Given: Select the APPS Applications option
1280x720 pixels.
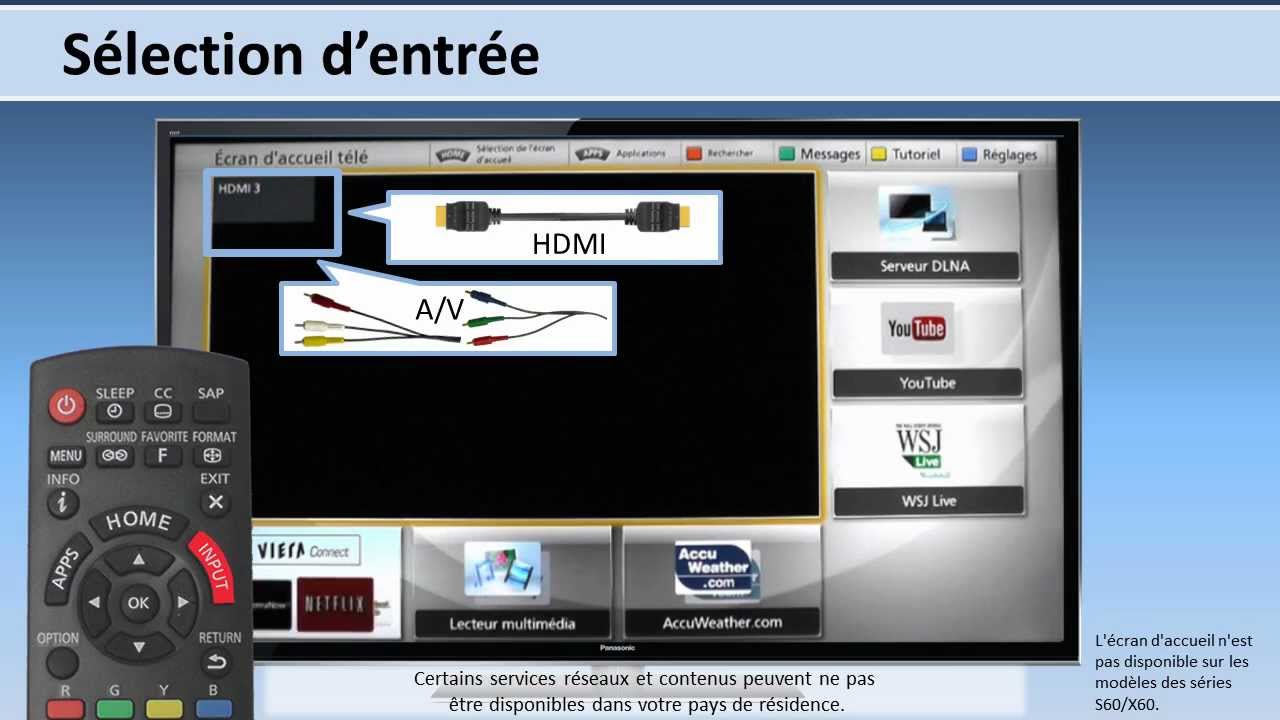Looking at the screenshot, I should [620, 153].
